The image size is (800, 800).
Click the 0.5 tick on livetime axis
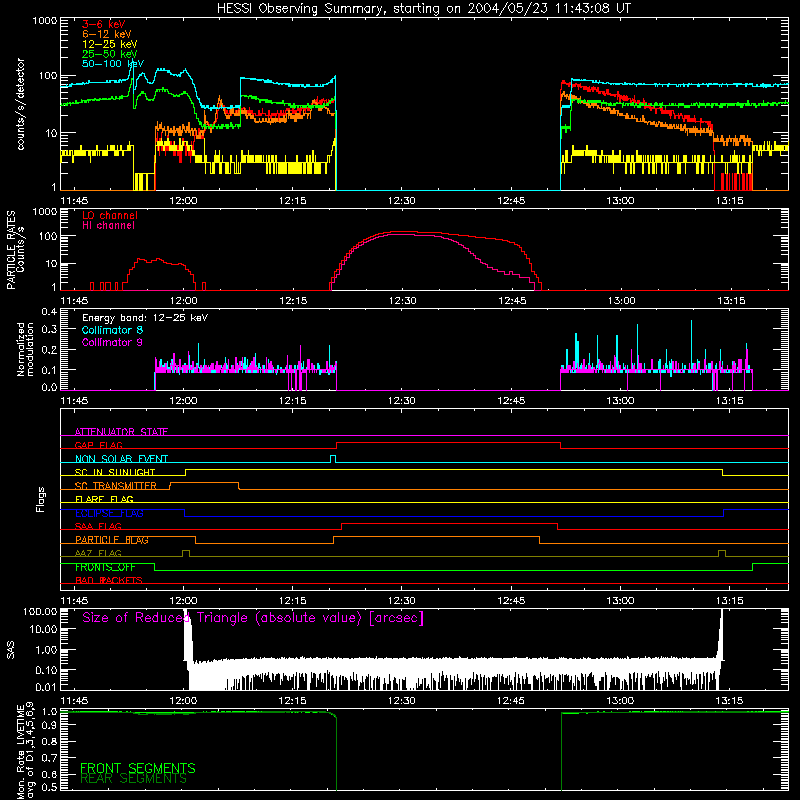pos(49,787)
